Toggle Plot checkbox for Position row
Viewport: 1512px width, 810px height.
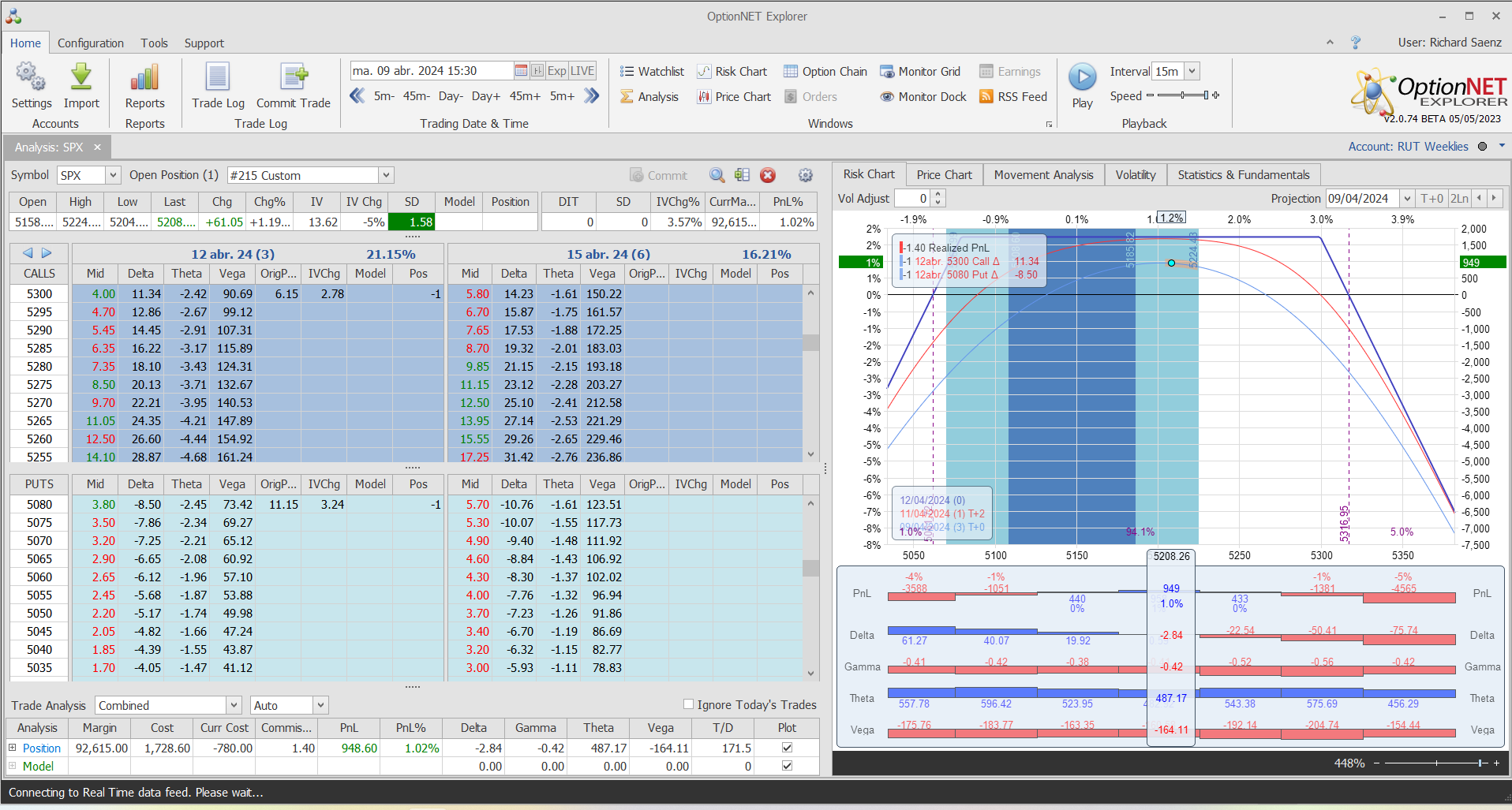coord(787,748)
